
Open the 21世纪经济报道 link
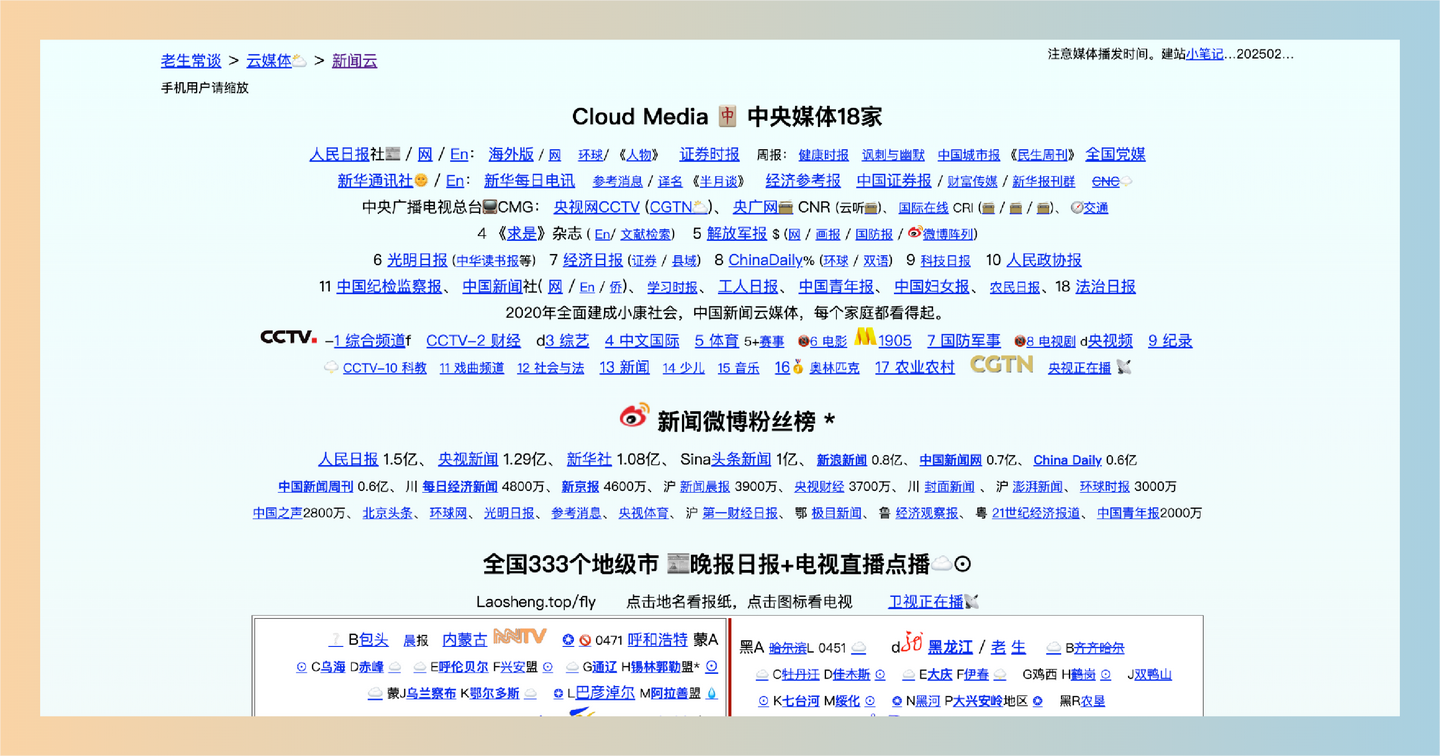coord(1036,513)
